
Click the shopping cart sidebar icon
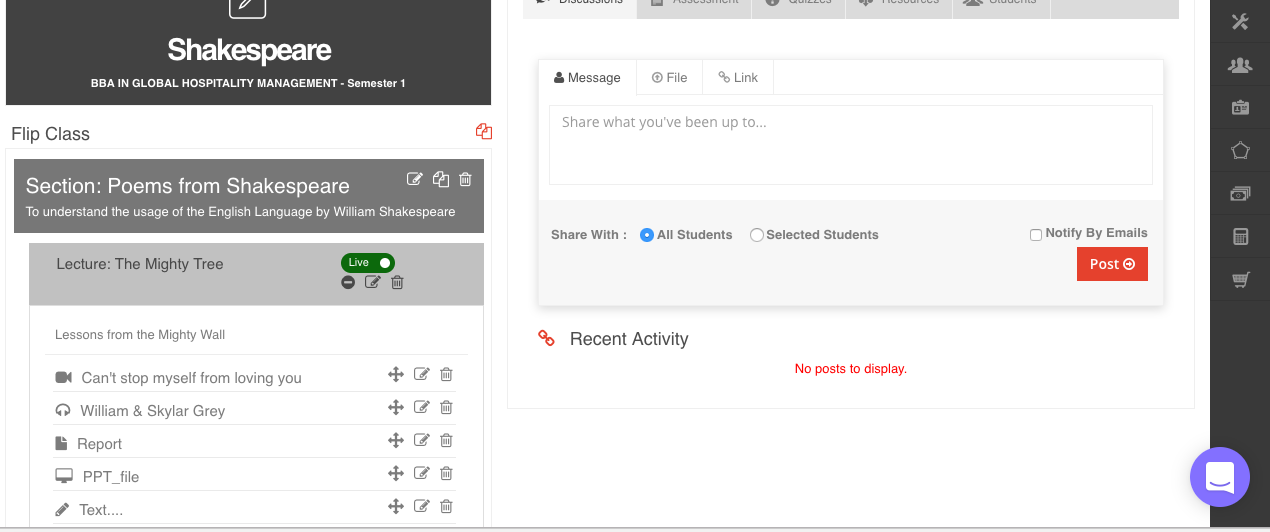point(1240,280)
